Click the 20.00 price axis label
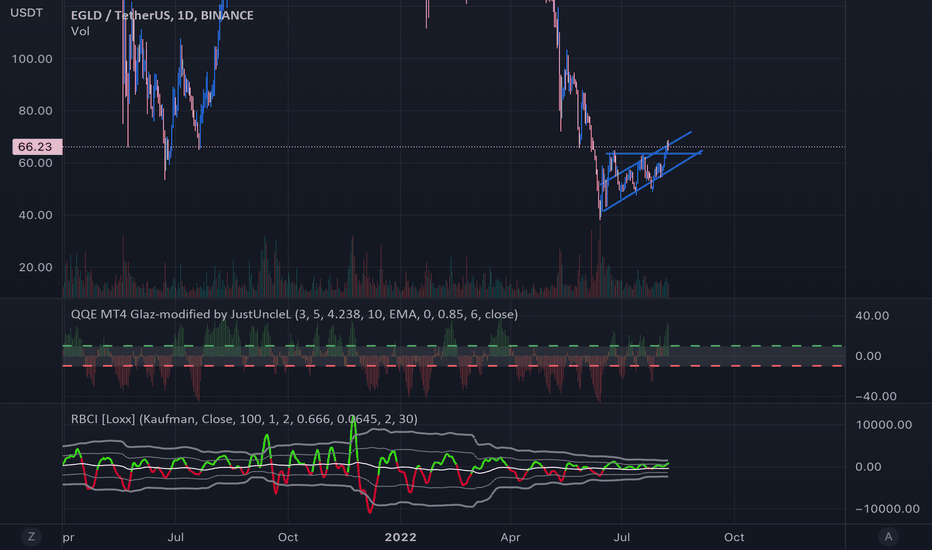The height and width of the screenshot is (550, 932). pyautogui.click(x=35, y=268)
